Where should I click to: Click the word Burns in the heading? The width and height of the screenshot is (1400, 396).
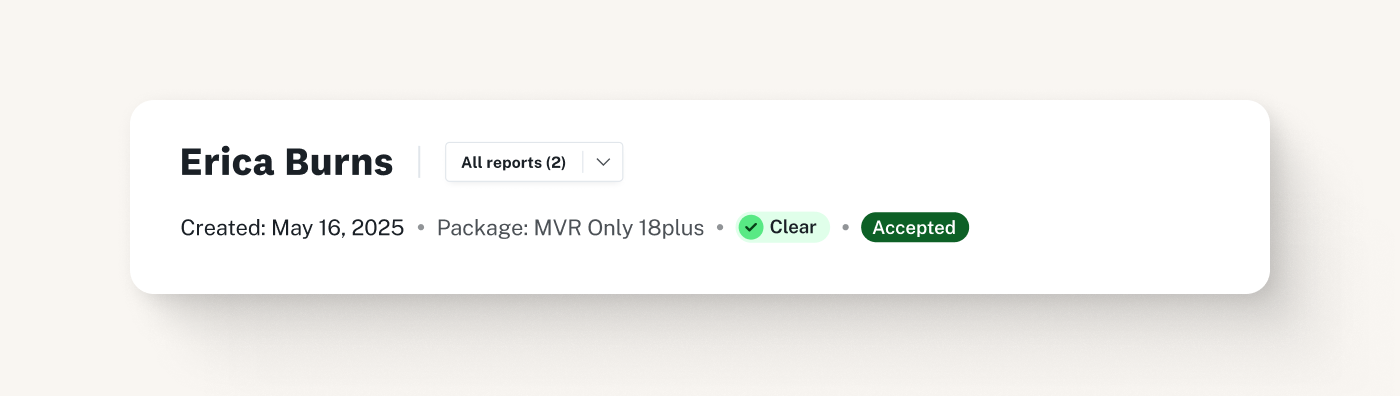(x=339, y=162)
